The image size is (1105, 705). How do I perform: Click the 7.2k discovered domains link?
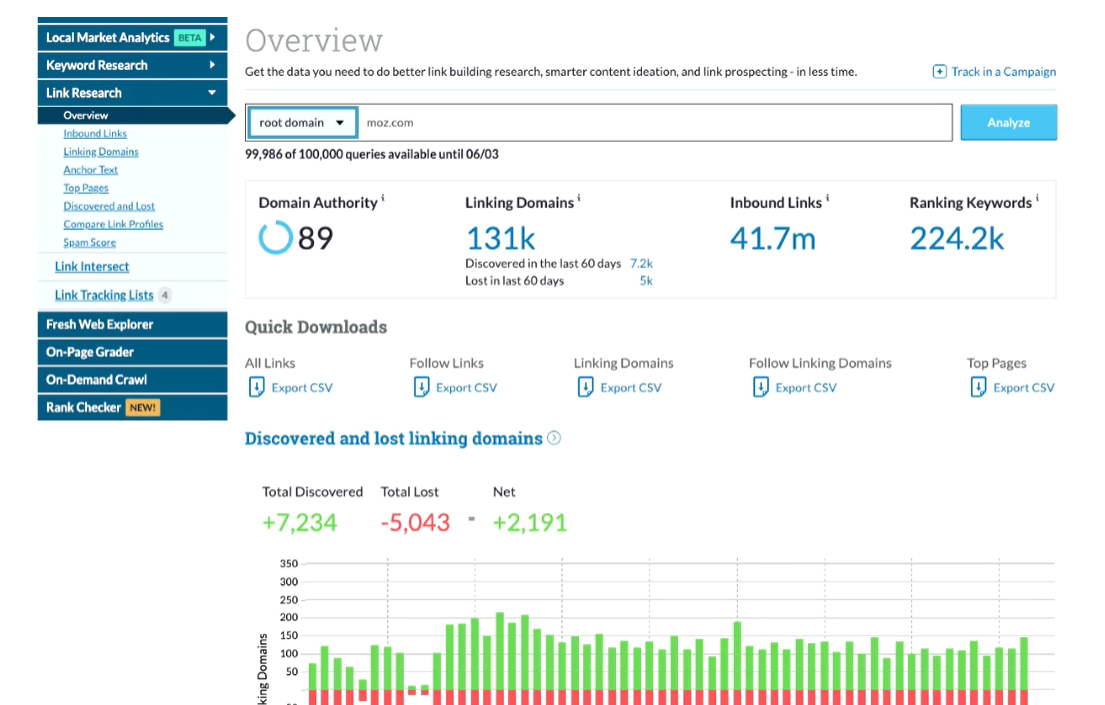click(x=640, y=263)
